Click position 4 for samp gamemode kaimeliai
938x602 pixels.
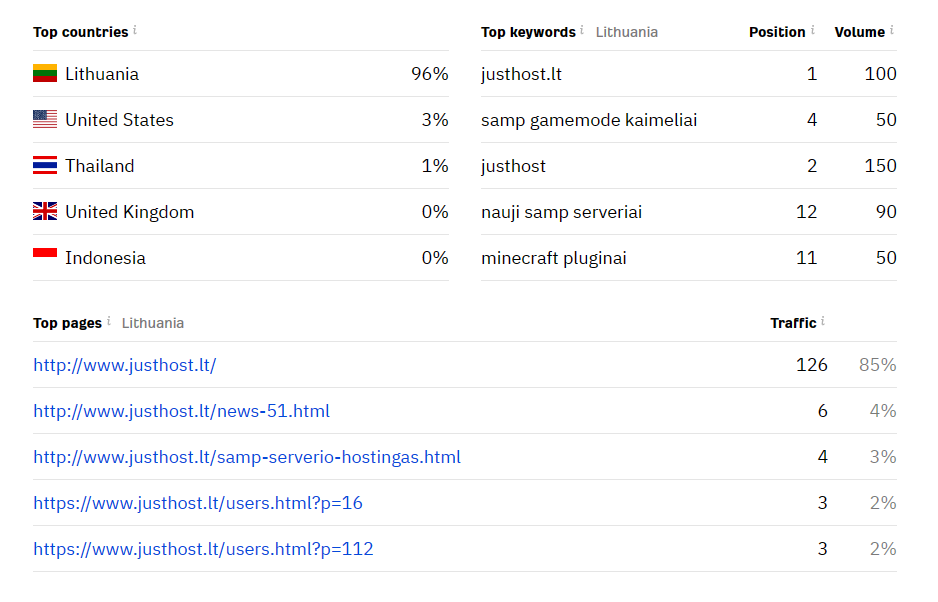pos(812,120)
